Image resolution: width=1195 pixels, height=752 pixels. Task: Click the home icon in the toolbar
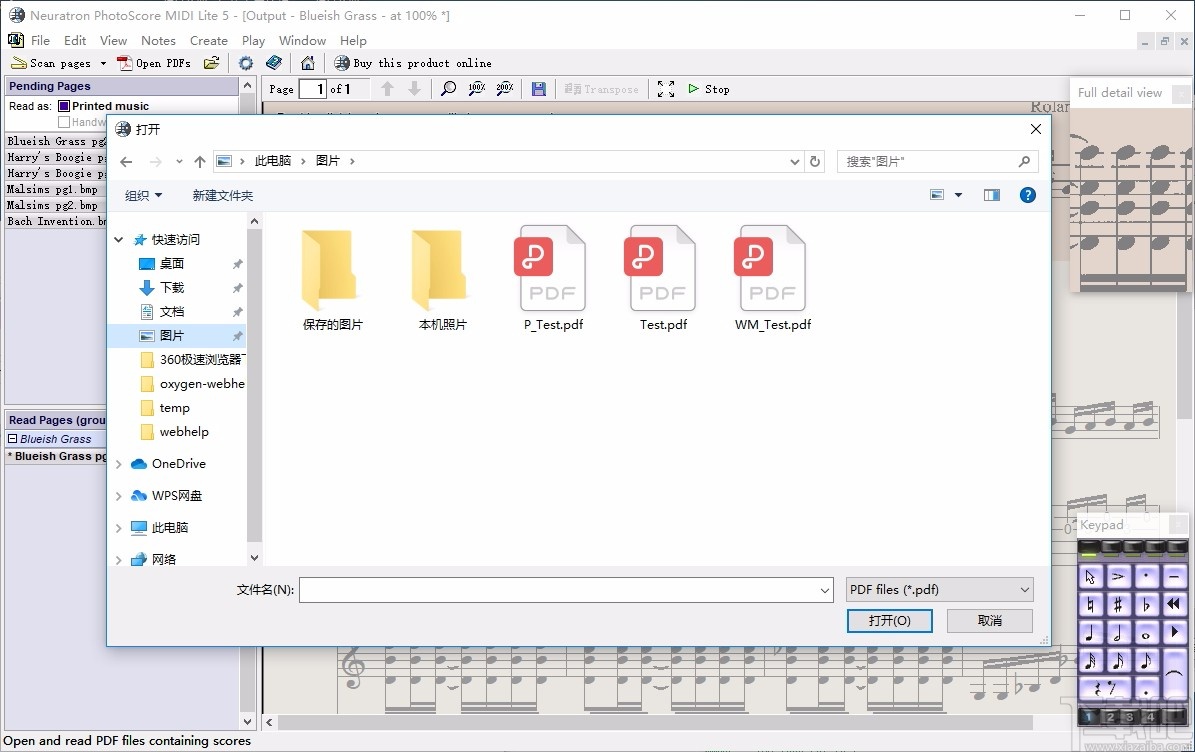tap(307, 62)
